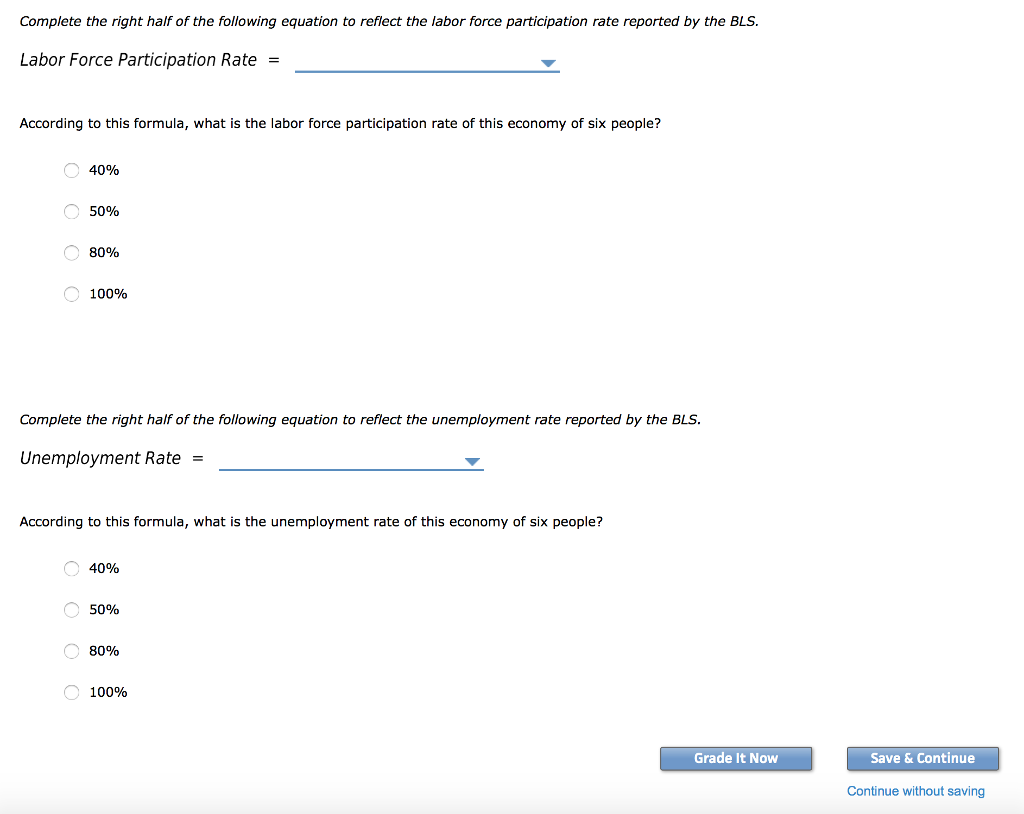This screenshot has height=814, width=1024.
Task: Click the Continue without saving link
Action: tap(915, 791)
